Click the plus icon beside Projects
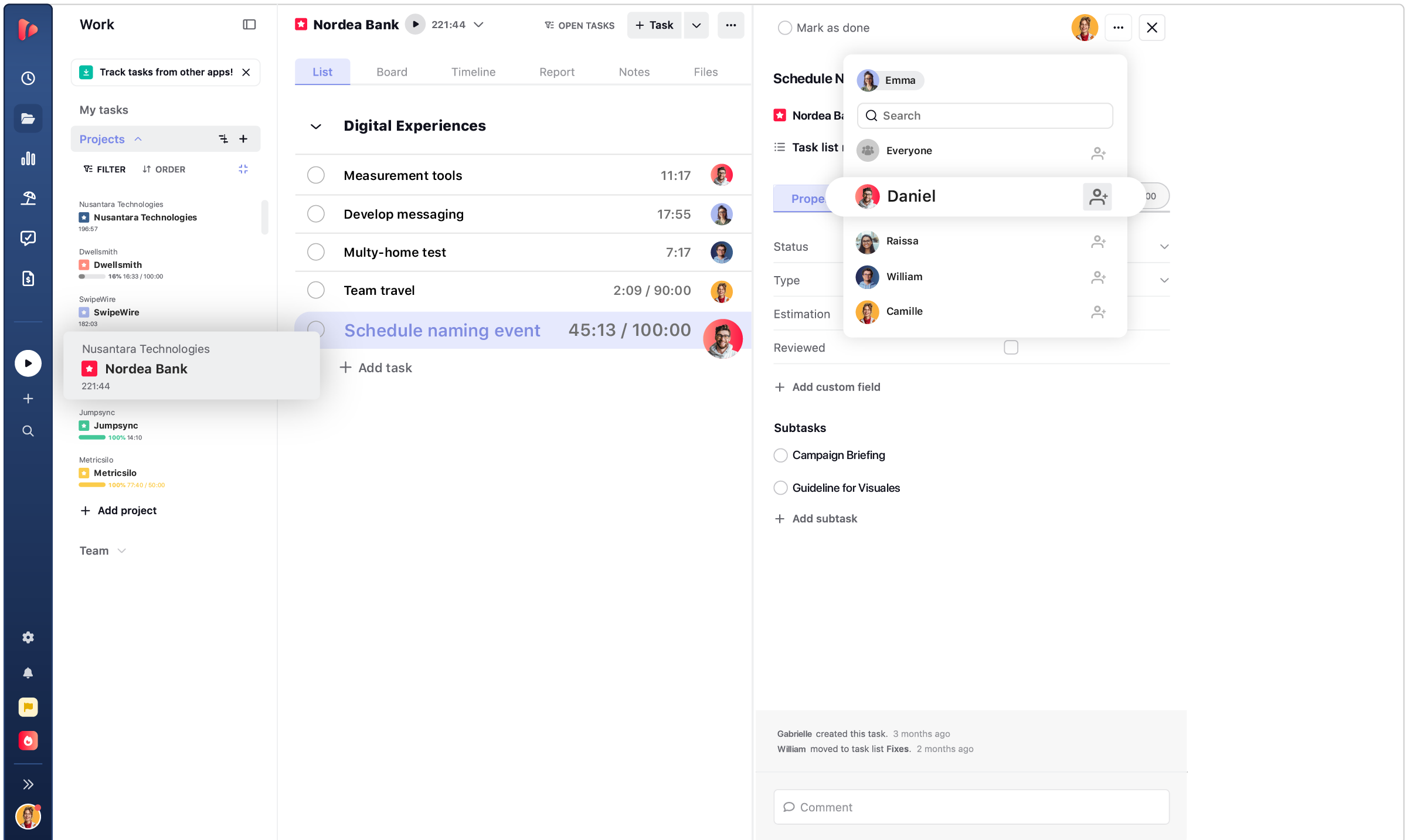Viewport: 1407px width, 840px height. pos(243,139)
